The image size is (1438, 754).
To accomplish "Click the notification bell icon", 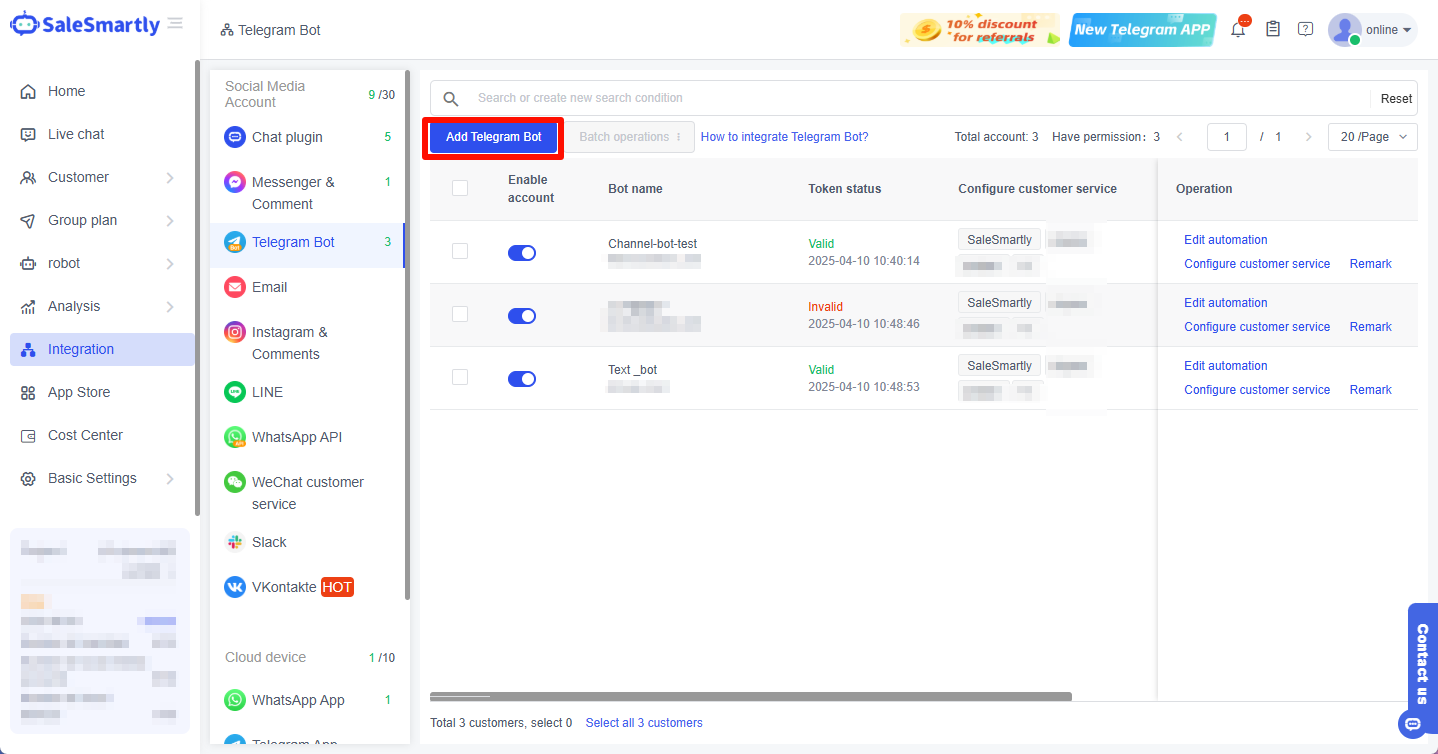I will [1238, 30].
